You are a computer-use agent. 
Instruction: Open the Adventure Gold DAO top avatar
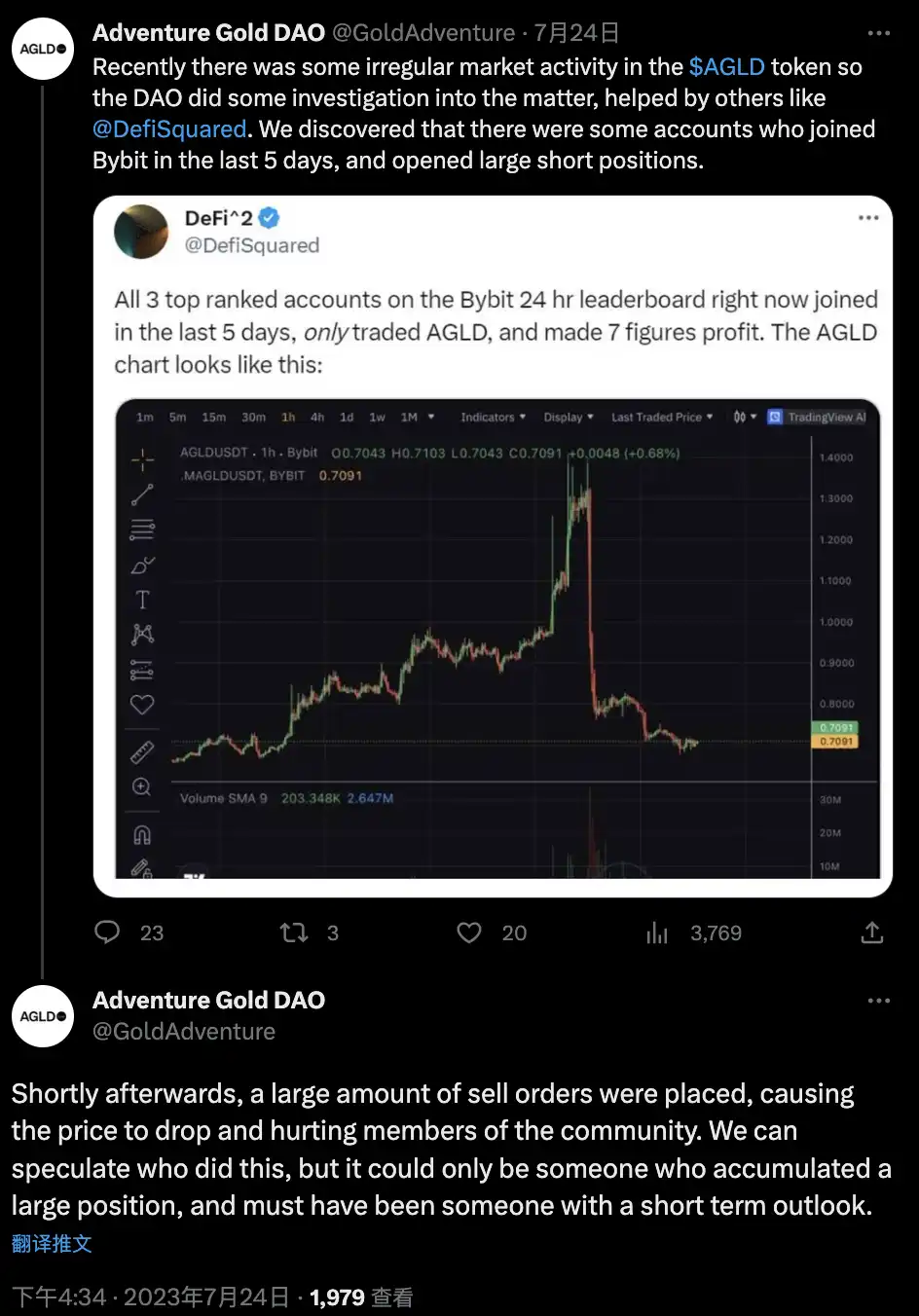click(x=44, y=49)
